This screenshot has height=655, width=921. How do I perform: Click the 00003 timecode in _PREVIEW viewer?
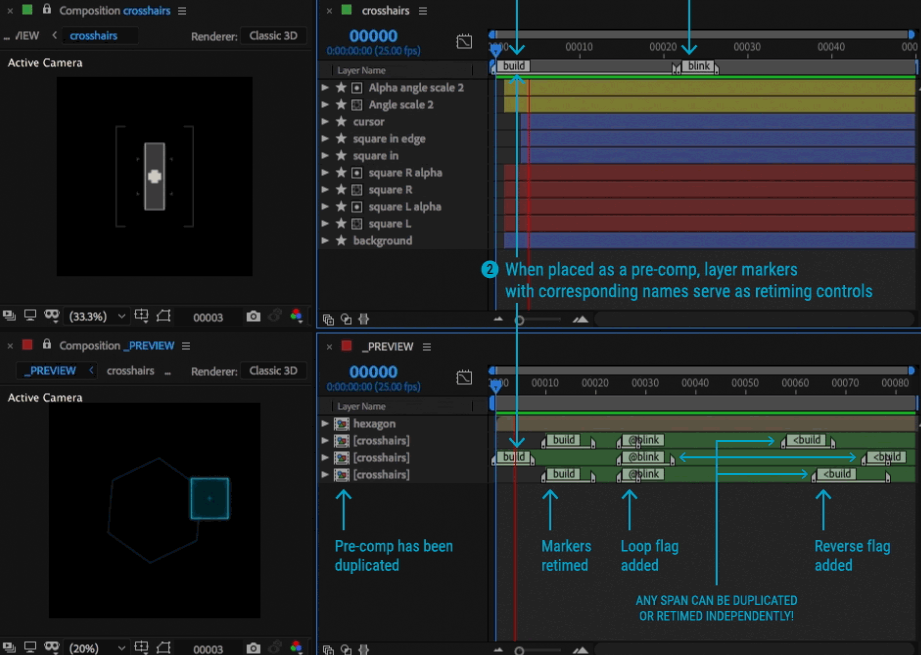[x=208, y=649]
